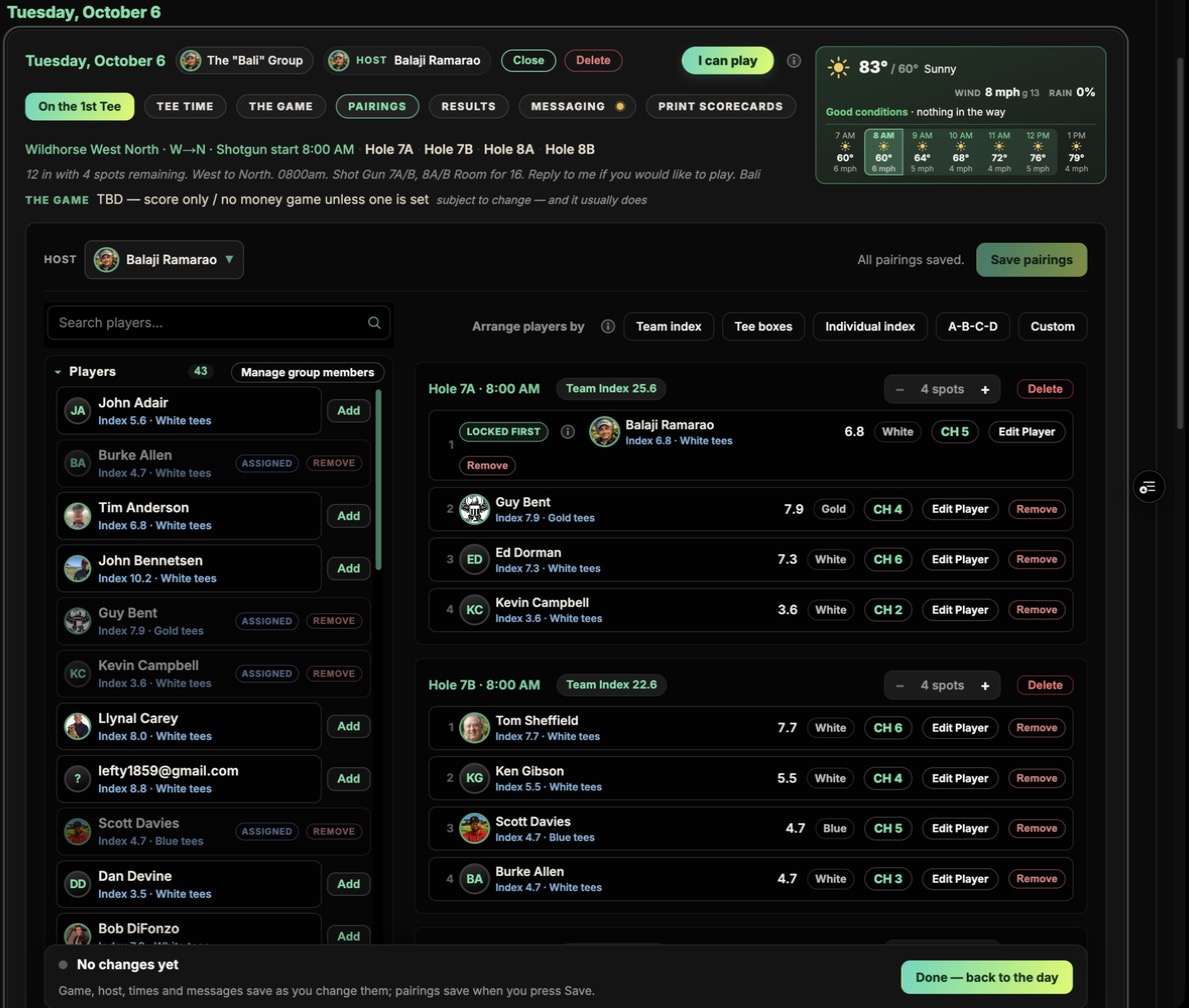
Task: Collapse the Players list section
Action: 58,372
